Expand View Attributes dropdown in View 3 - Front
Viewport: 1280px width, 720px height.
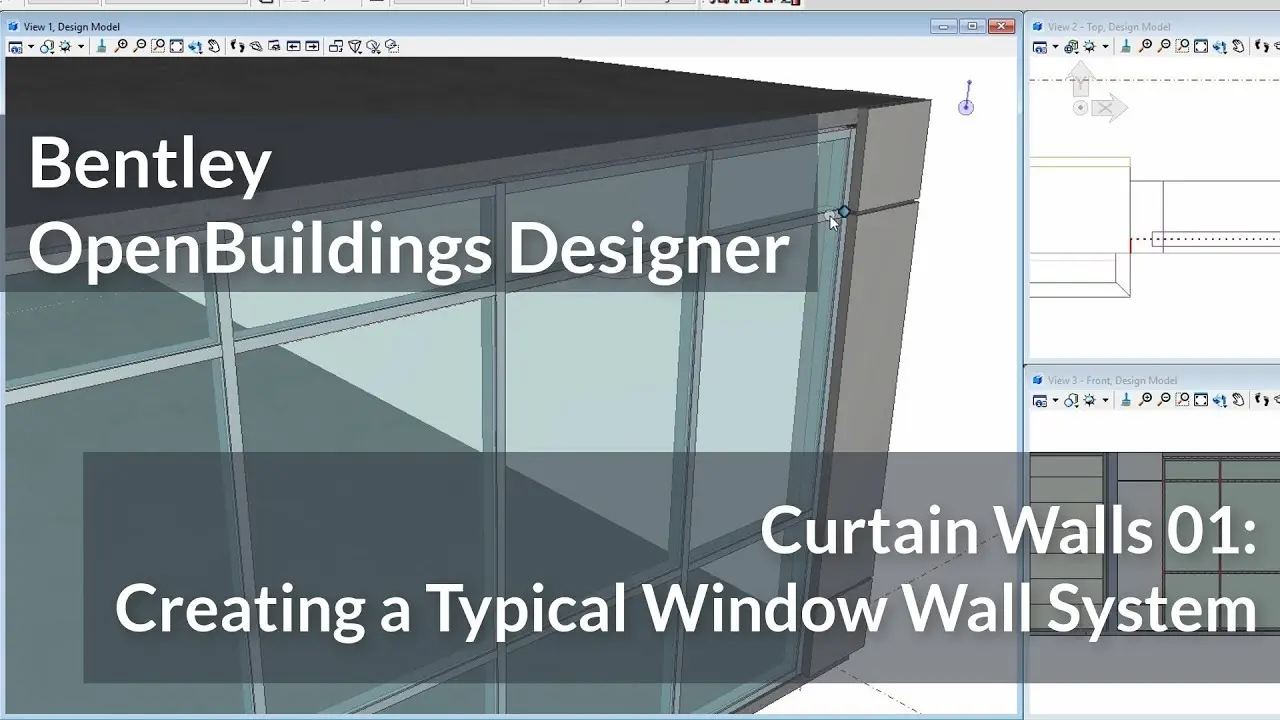(1055, 401)
